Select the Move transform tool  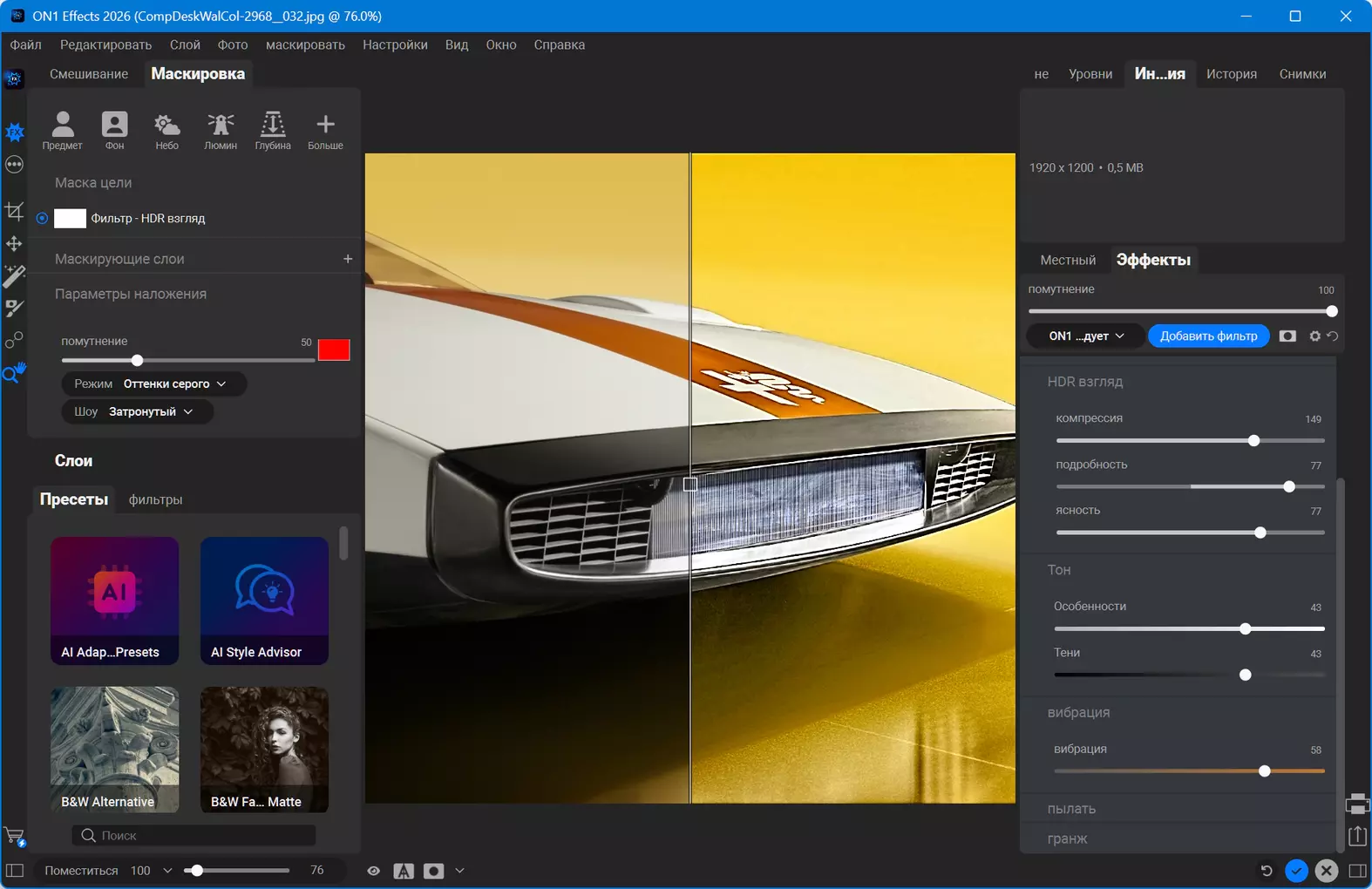(14, 244)
